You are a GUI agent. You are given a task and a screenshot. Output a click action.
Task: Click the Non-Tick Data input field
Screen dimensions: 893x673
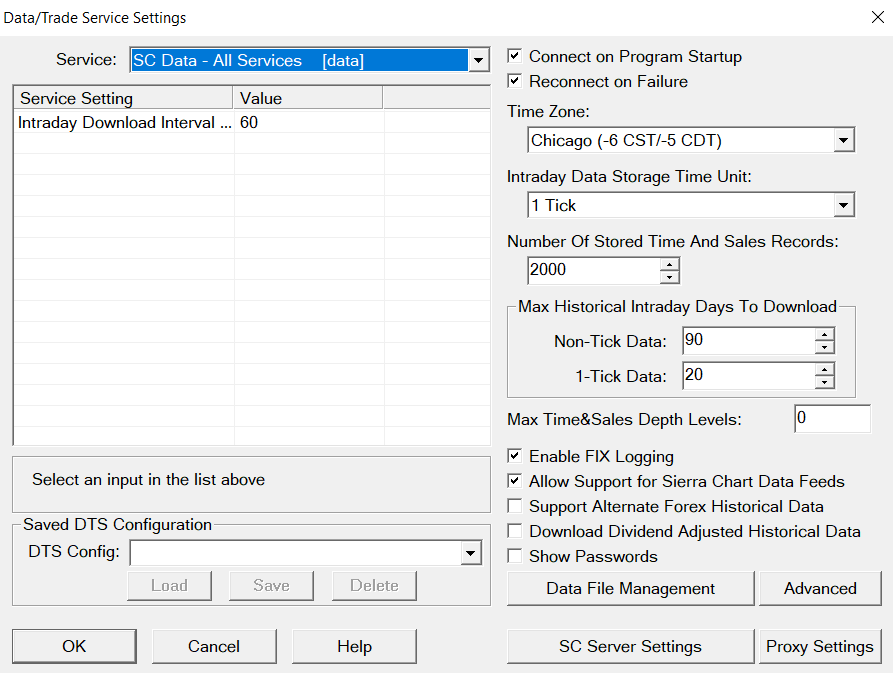click(749, 340)
